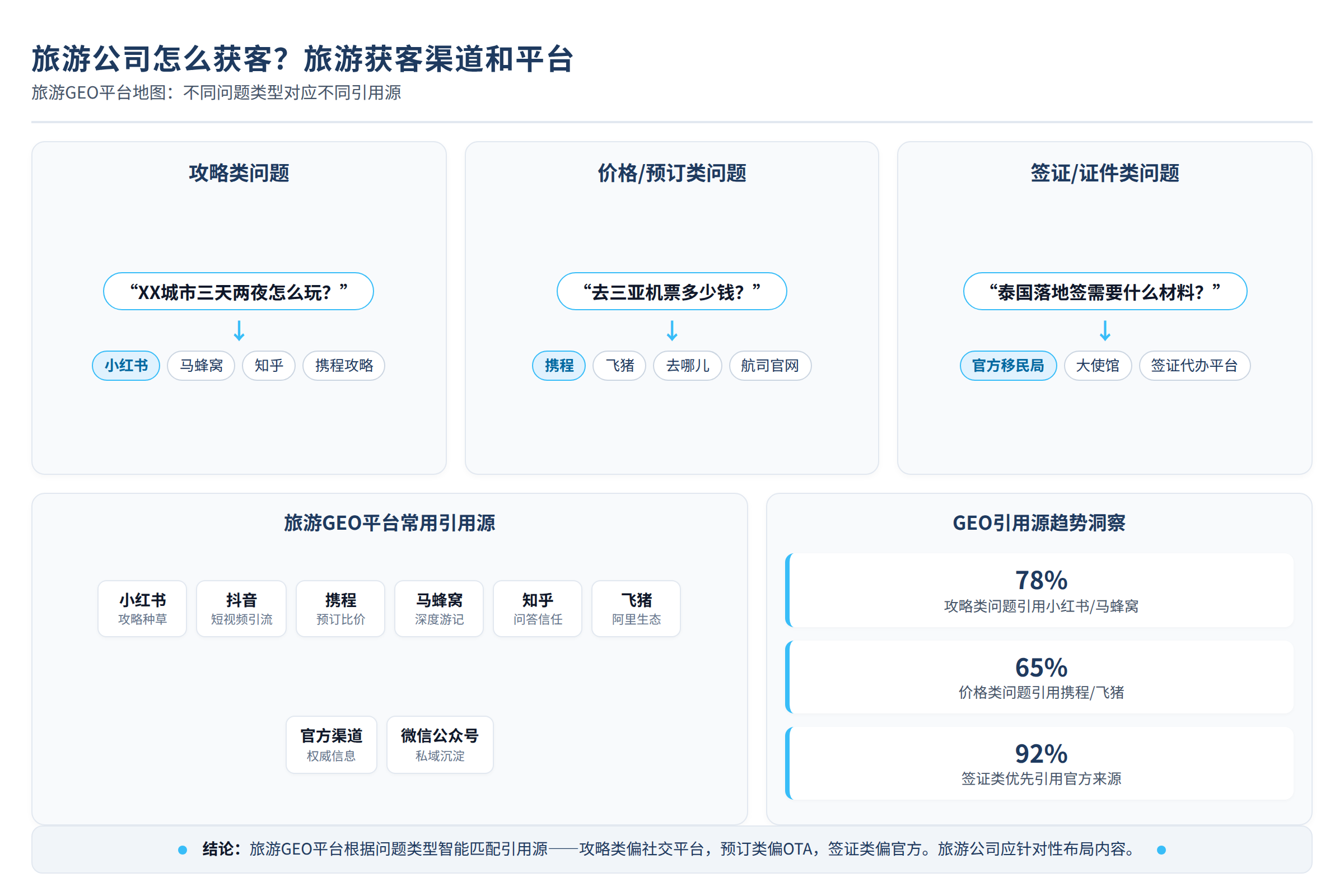The width and height of the screenshot is (1344, 896).
Task: Click the 65% 价格类问题 insight card
Action: (x=1040, y=677)
